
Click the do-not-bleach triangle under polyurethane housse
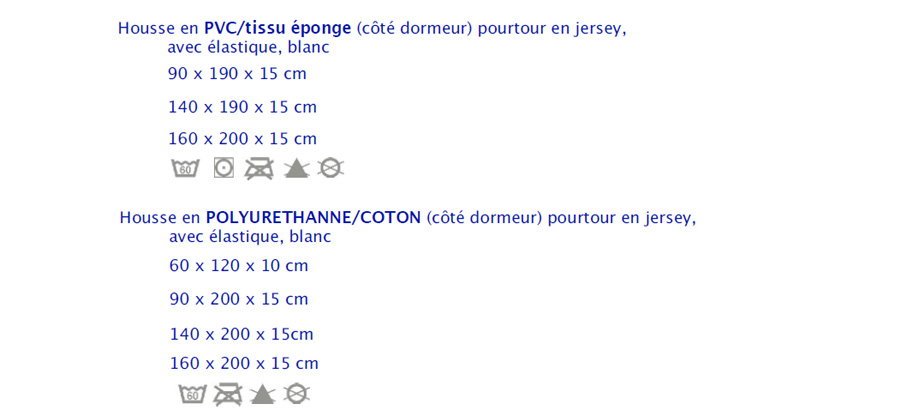(x=262, y=394)
